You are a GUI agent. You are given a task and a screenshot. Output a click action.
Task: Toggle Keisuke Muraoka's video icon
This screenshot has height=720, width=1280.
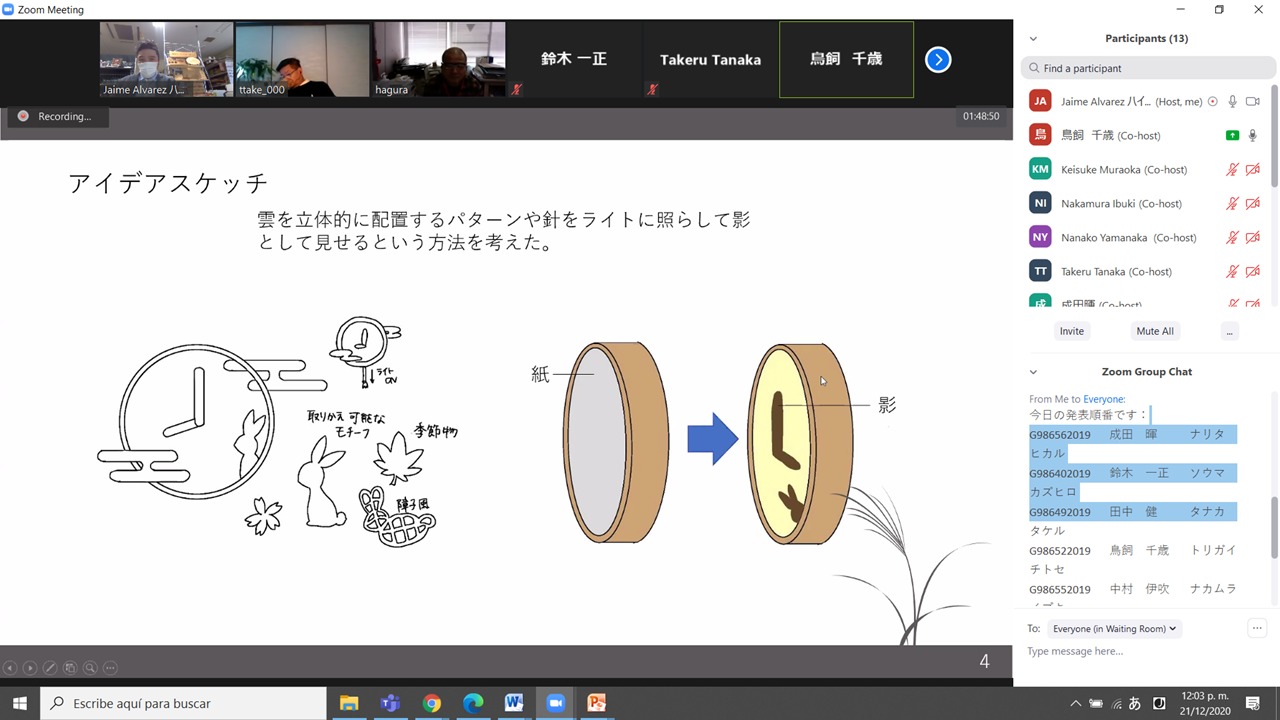tap(1252, 169)
